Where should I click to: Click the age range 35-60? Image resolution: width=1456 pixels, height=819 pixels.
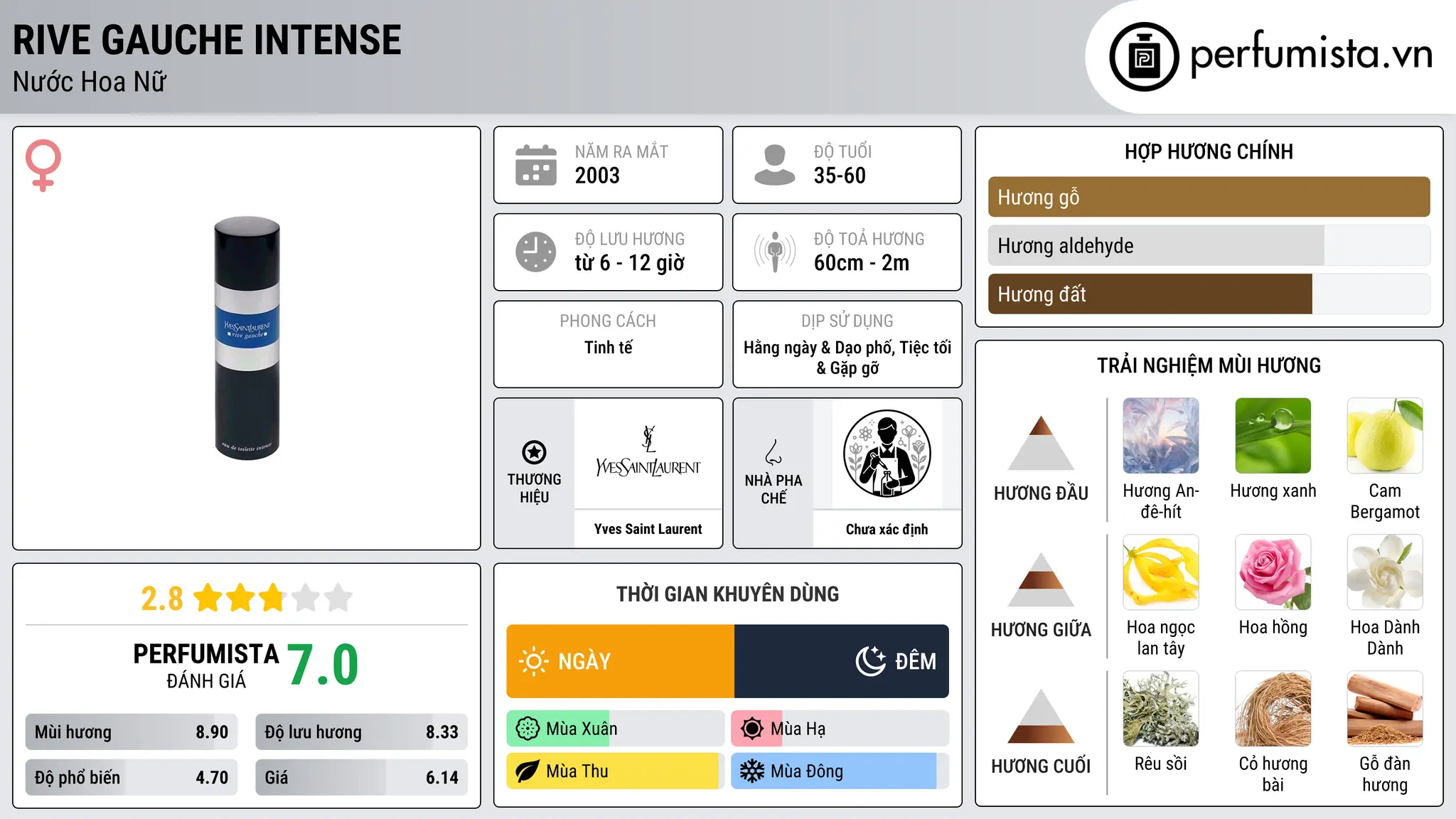click(x=840, y=176)
